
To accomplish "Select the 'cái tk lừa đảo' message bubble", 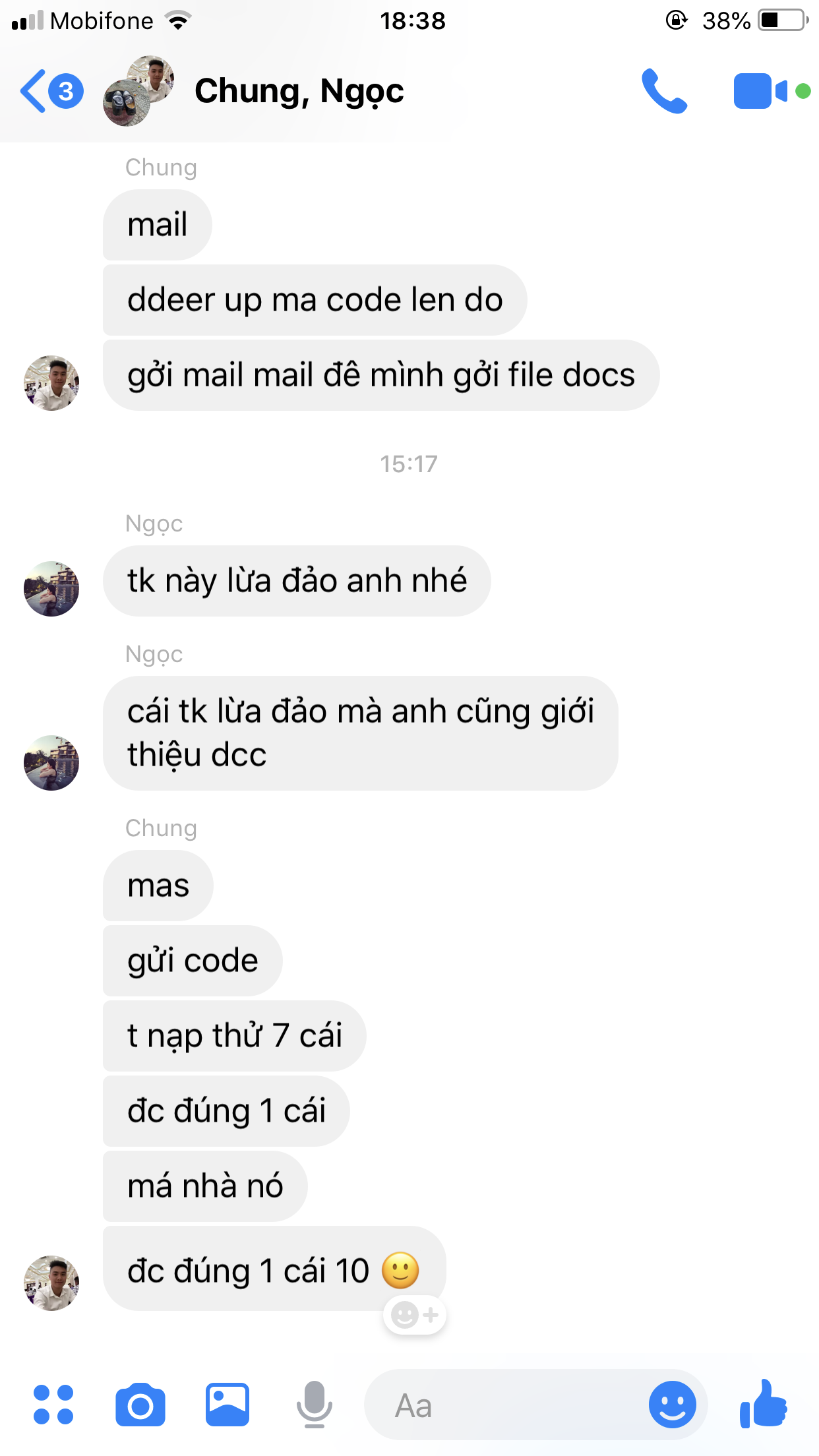I will (360, 733).
